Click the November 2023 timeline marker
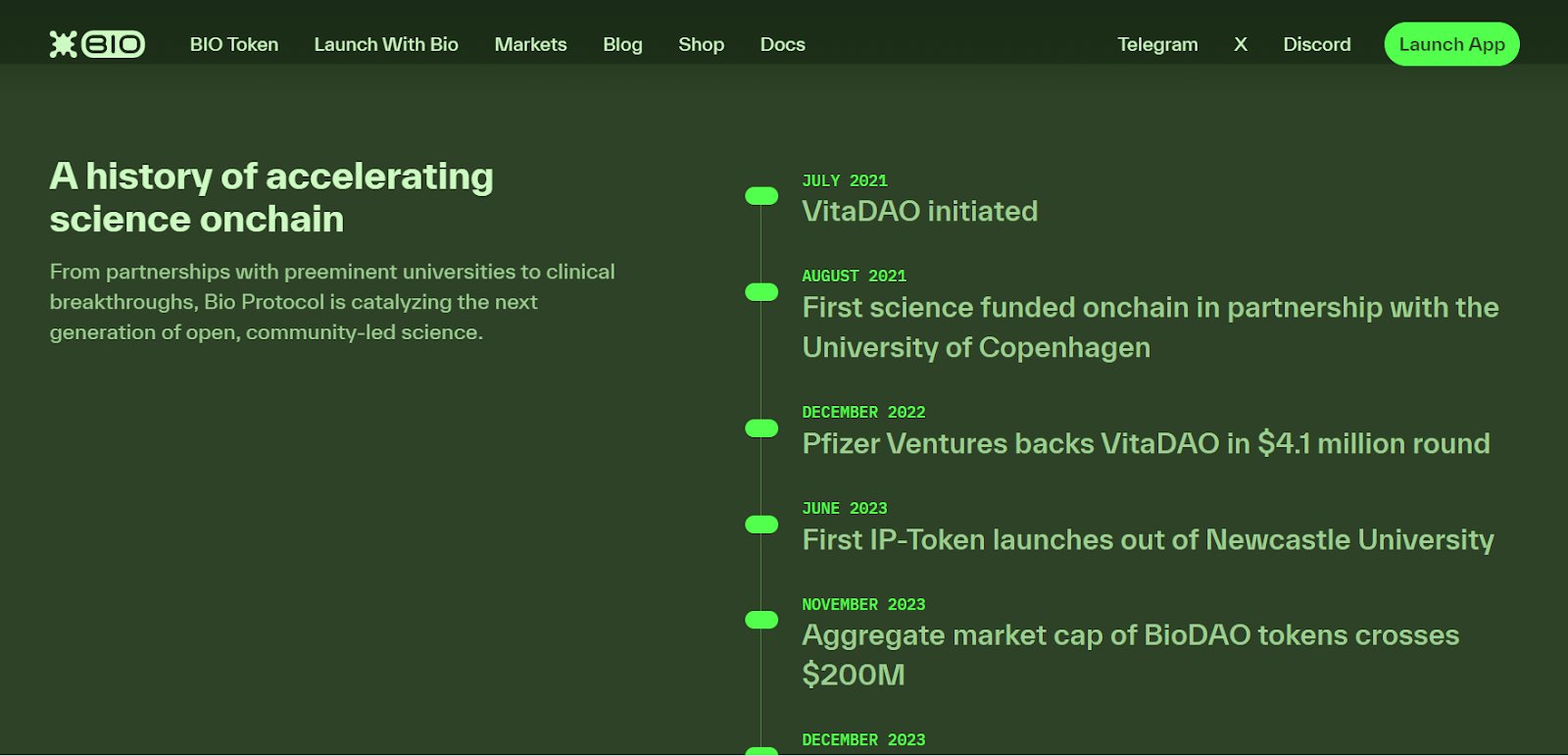Image resolution: width=1568 pixels, height=756 pixels. click(761, 620)
